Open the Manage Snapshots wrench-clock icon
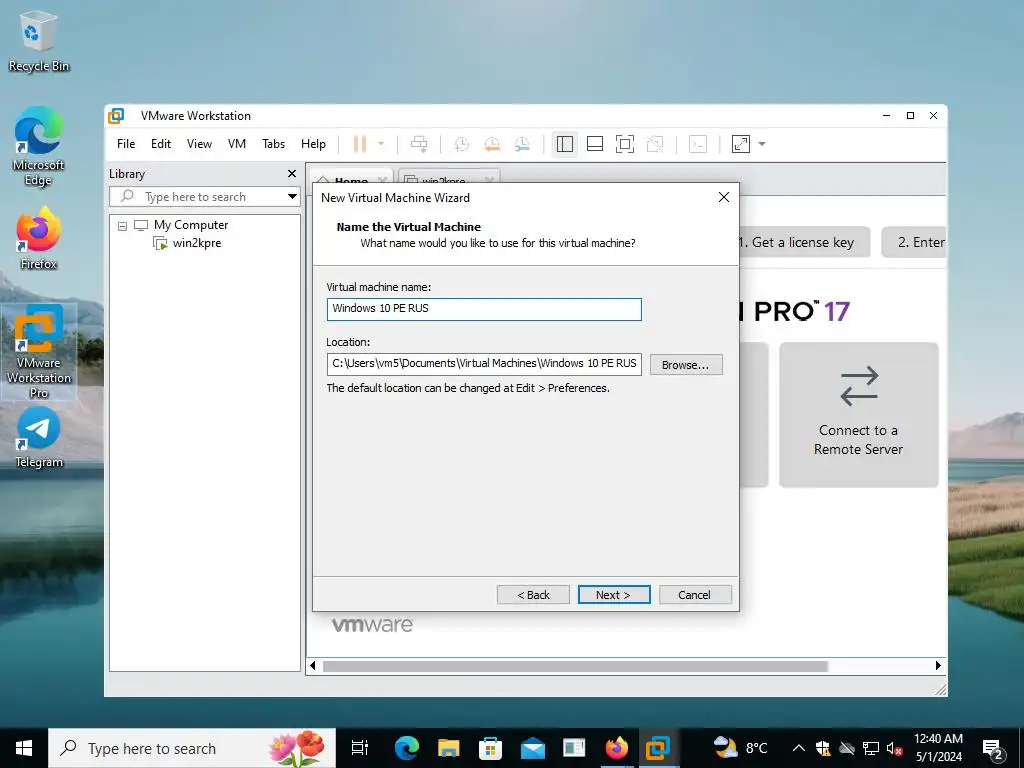 [522, 144]
